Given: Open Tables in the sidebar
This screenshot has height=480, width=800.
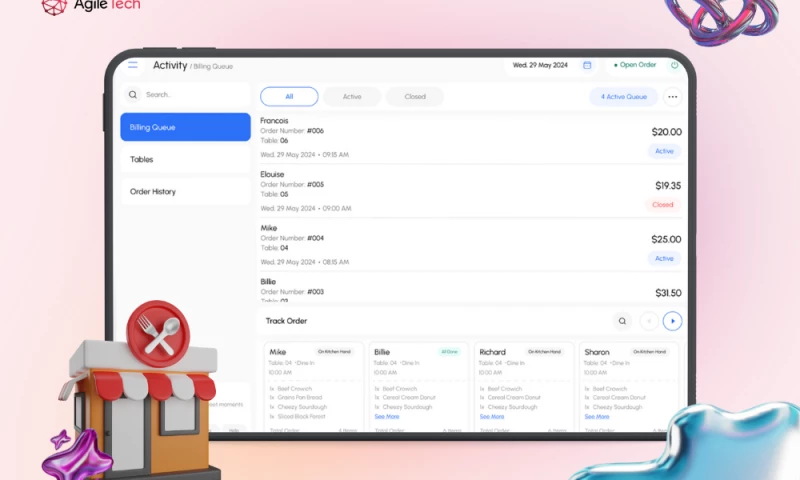Looking at the screenshot, I should 142,159.
